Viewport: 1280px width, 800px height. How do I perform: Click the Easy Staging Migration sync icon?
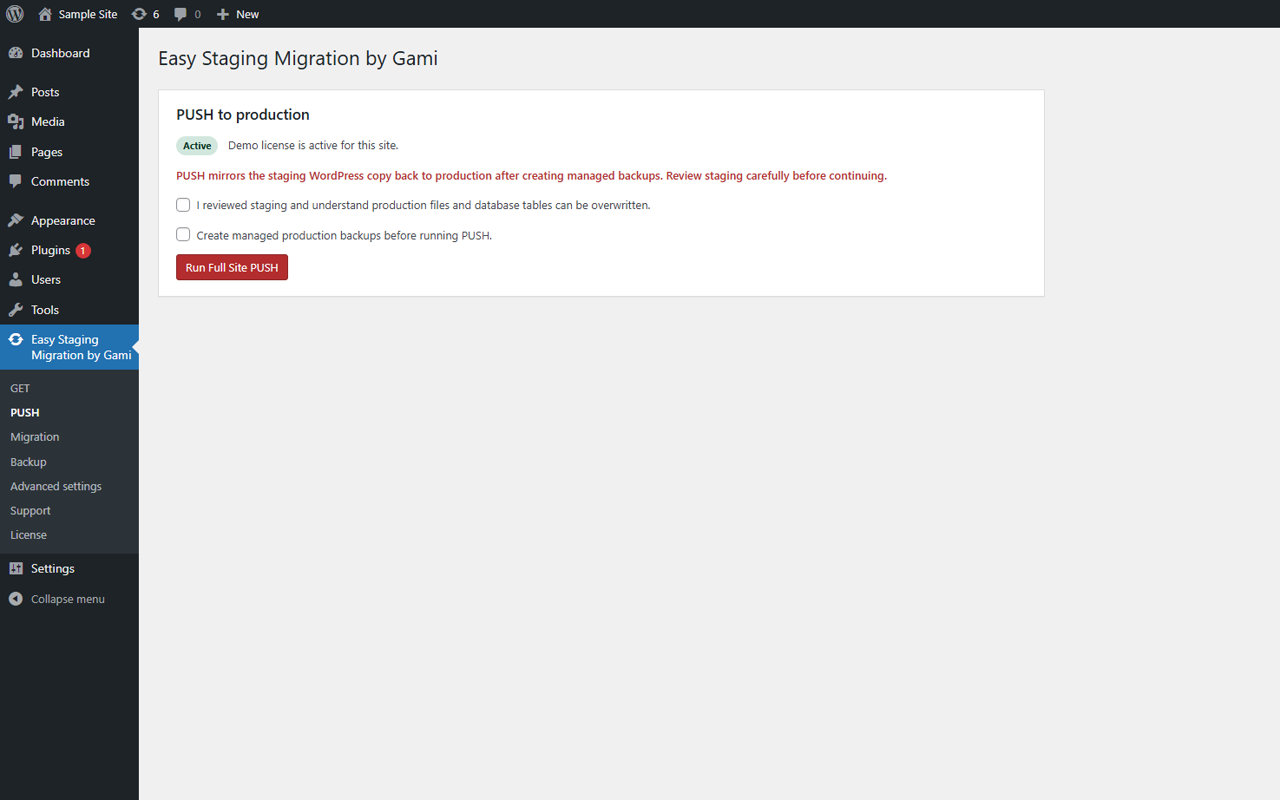pos(16,340)
